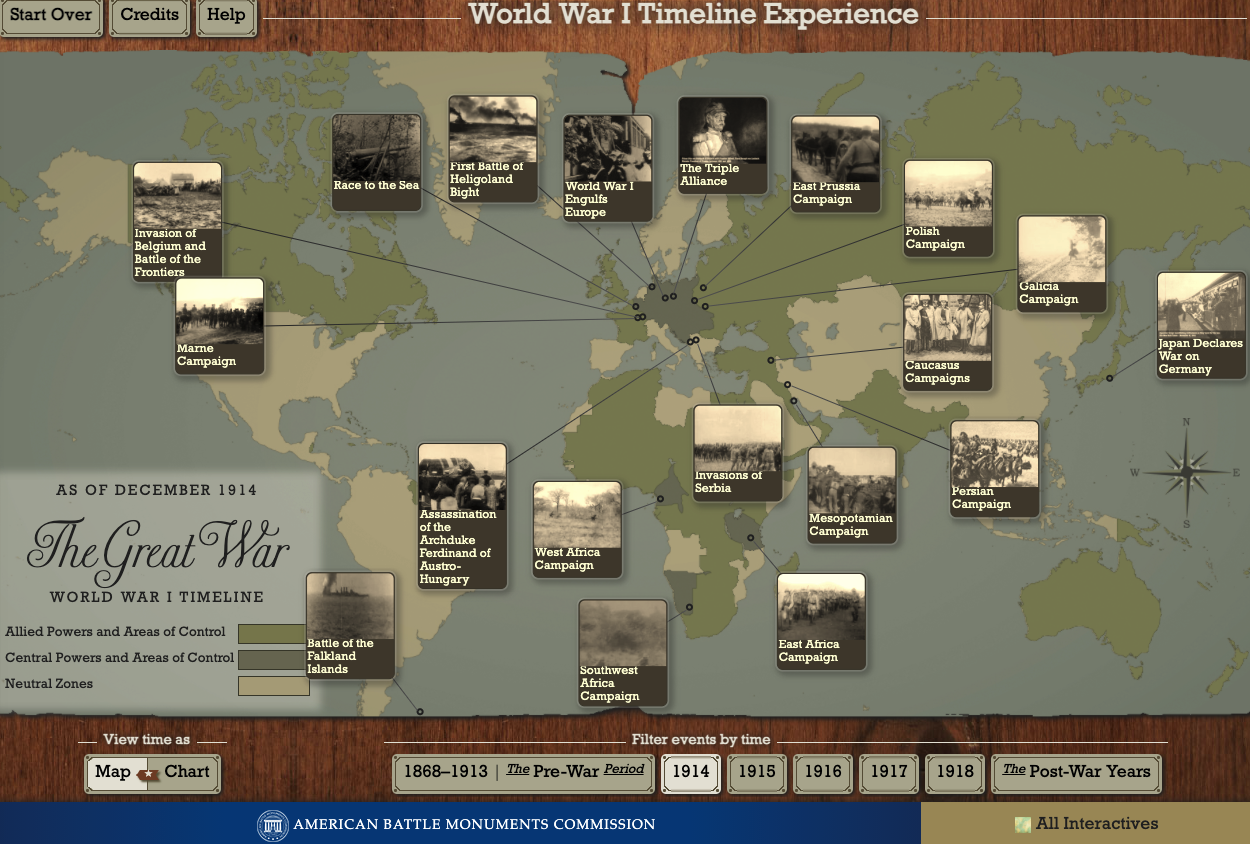Filter events by year 1916

point(823,772)
